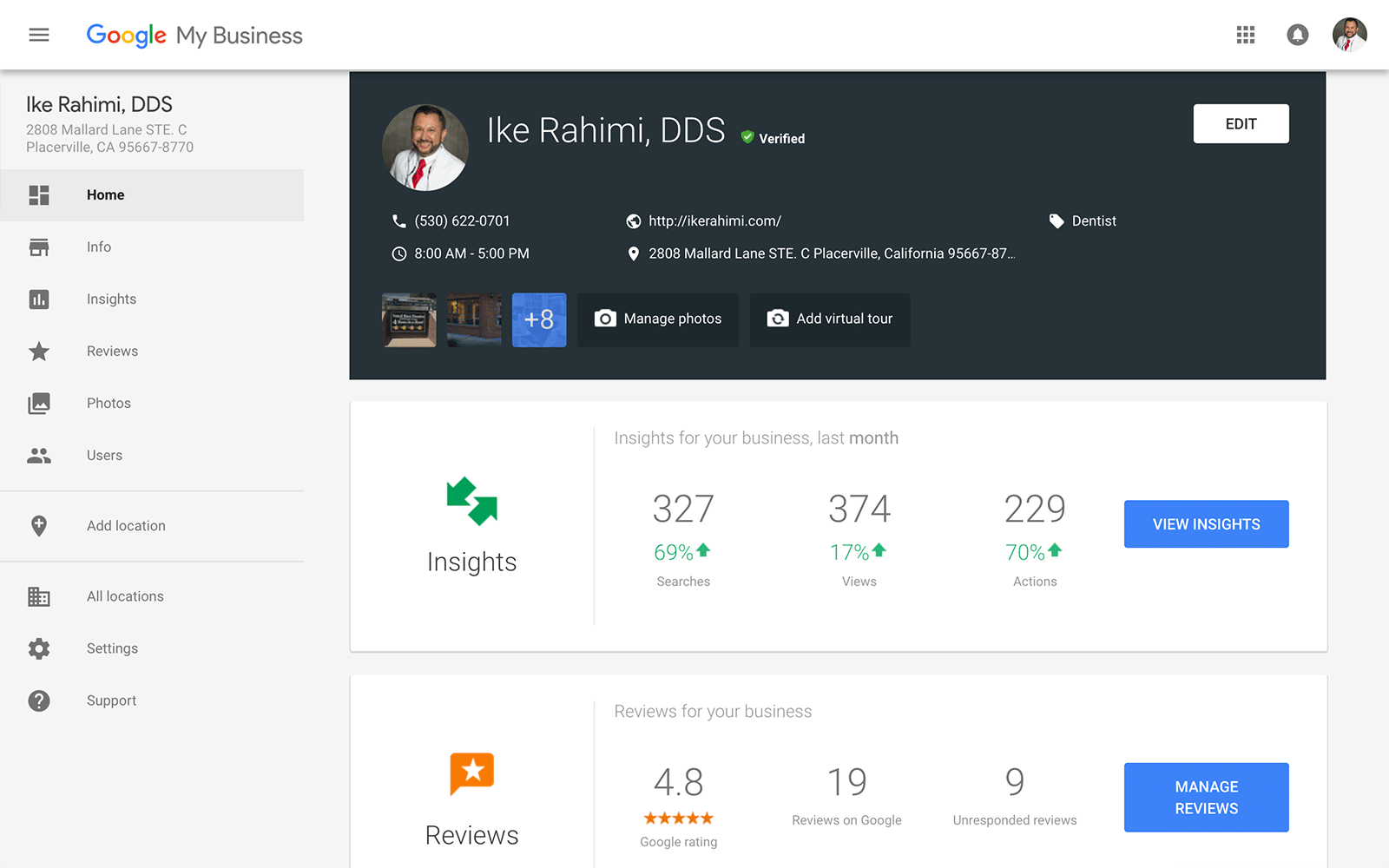Click Manage photos button
The height and width of the screenshot is (868, 1389).
[x=658, y=319]
